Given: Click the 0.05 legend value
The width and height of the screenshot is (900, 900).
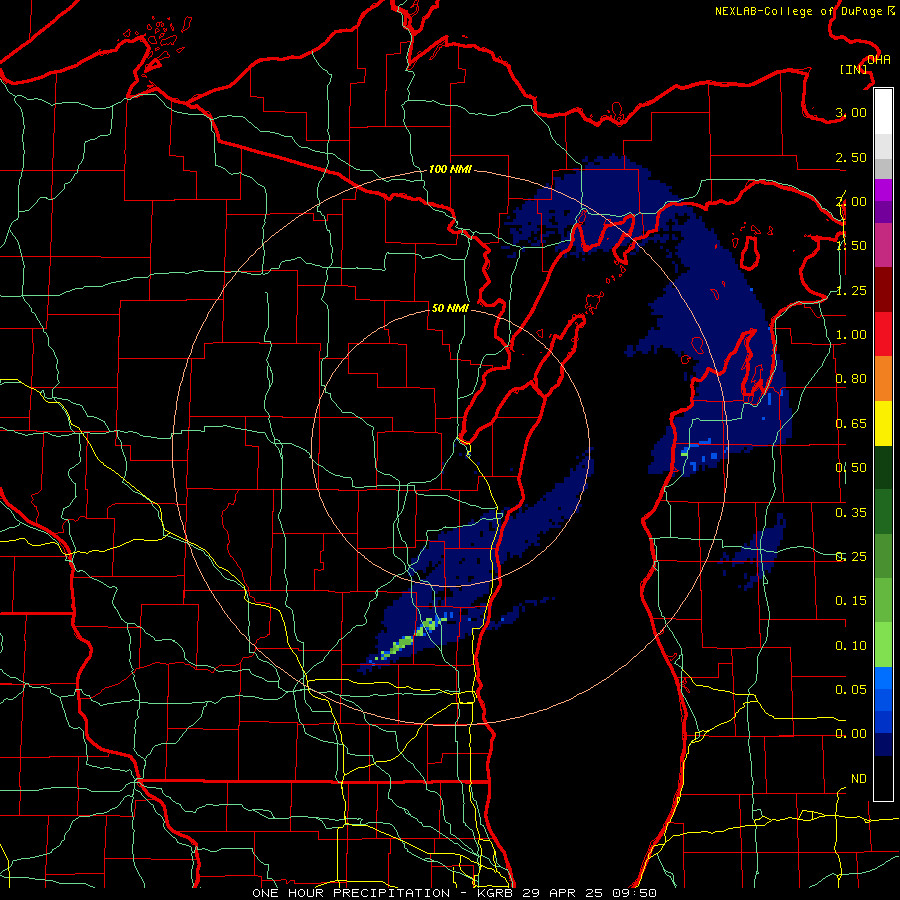Looking at the screenshot, I should (851, 689).
